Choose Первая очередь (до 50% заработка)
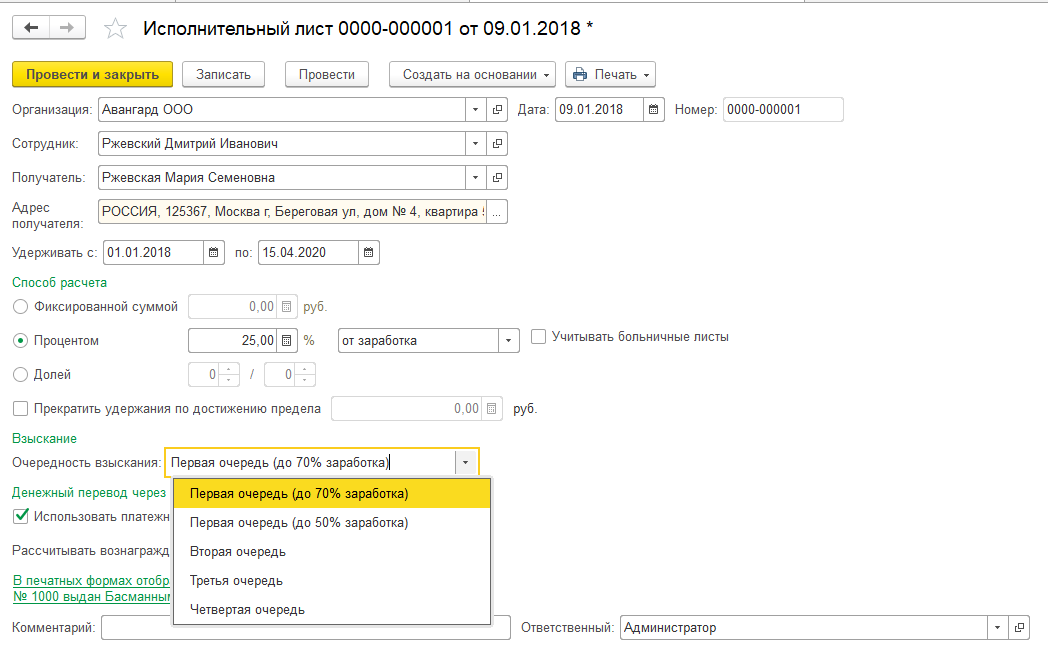Image resolution: width=1048 pixels, height=646 pixels. point(332,522)
